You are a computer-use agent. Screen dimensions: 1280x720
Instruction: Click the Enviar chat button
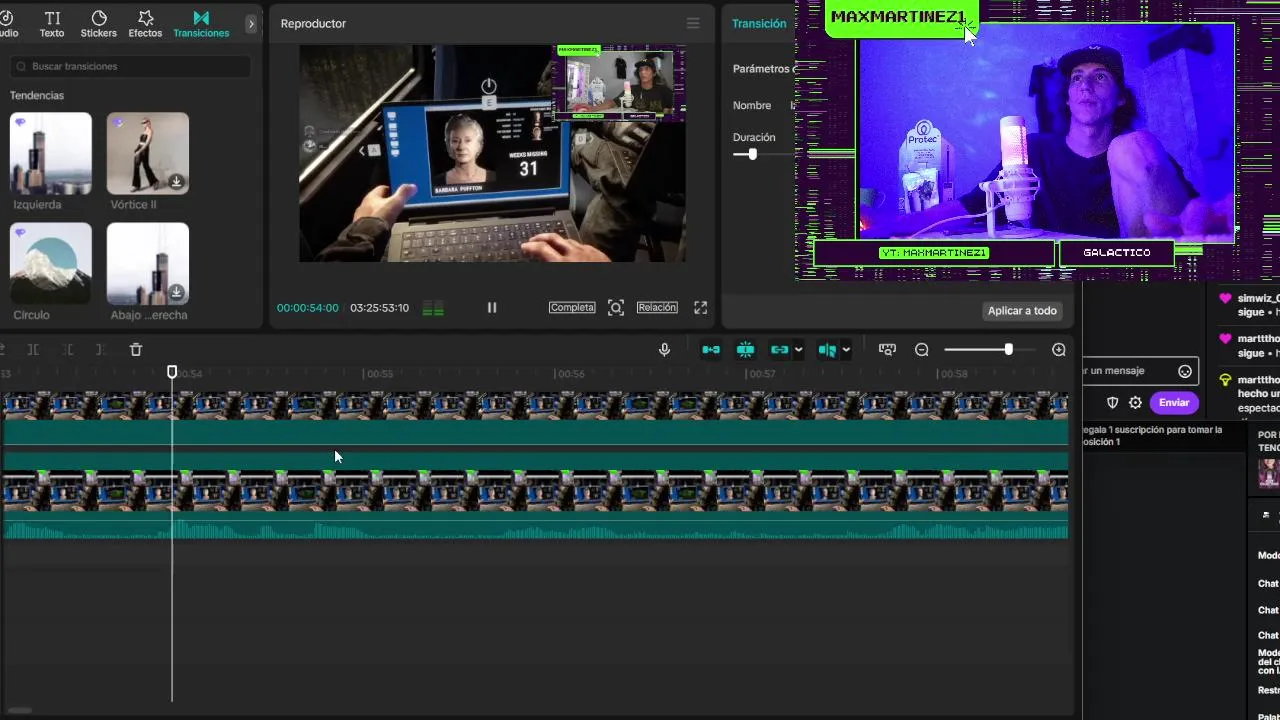coord(1174,402)
